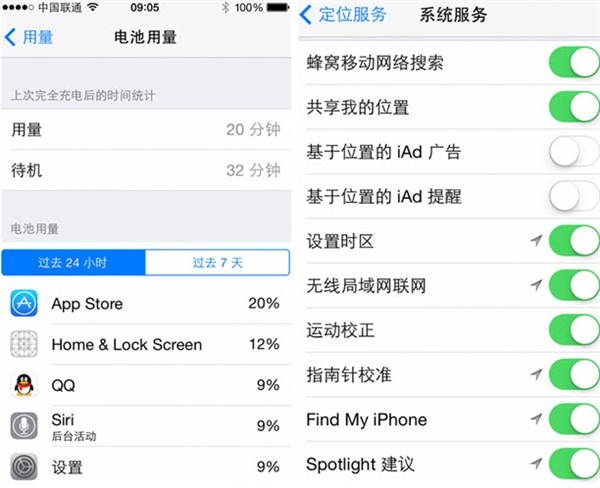Screen dimensions: 600x488
Task: Turn off Find My iPhone toggle
Action: 574,419
